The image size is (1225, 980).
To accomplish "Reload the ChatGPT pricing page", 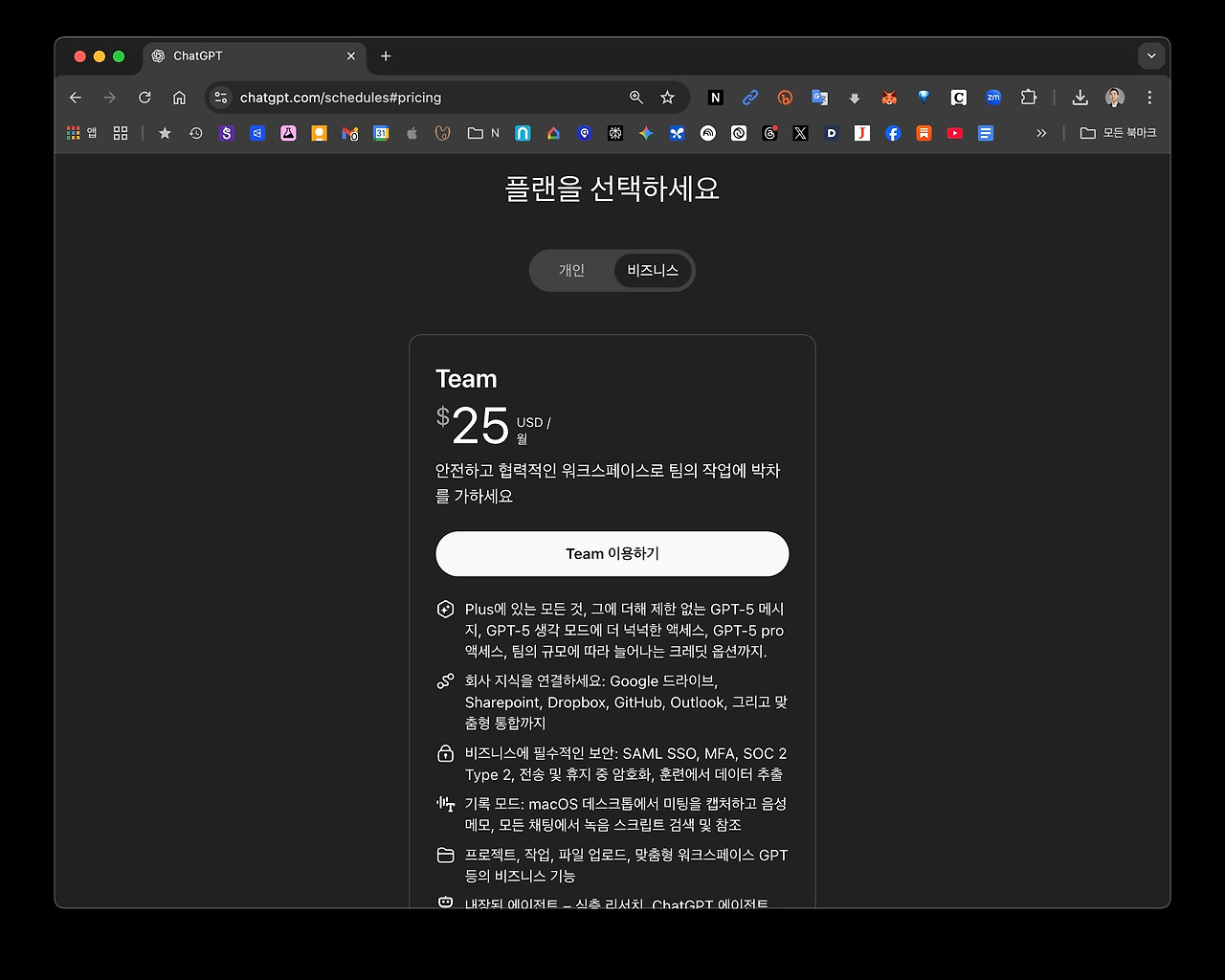I will point(145,98).
